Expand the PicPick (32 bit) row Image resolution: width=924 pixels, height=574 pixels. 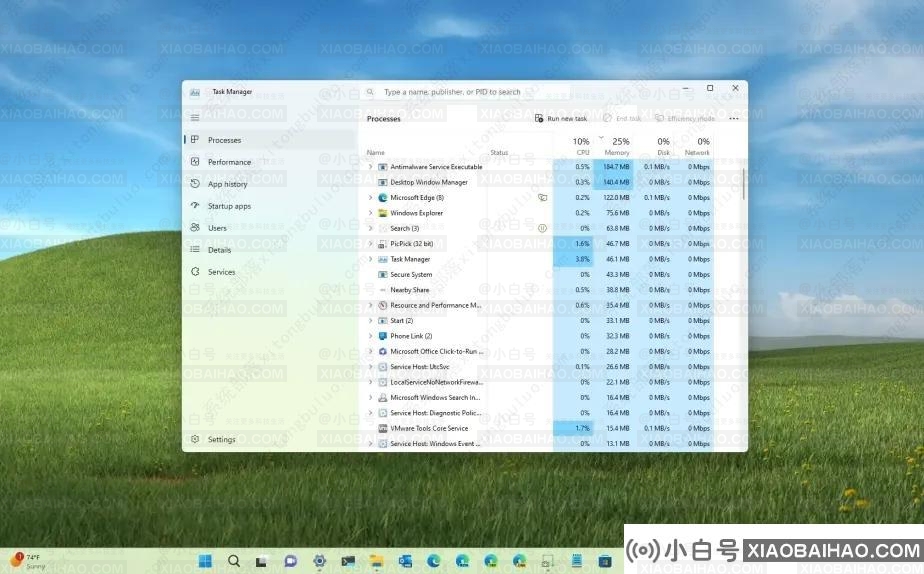coord(371,243)
